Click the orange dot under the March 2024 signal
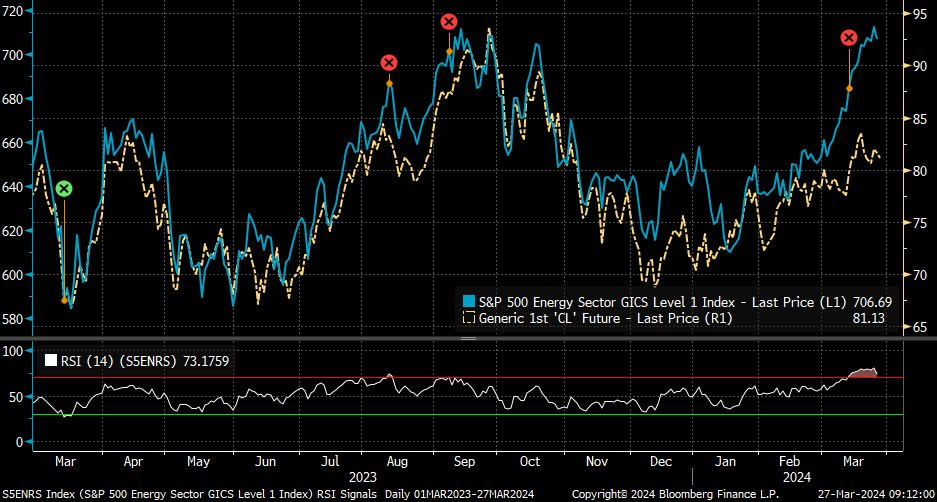Screen dimensions: 937x502 coord(849,89)
